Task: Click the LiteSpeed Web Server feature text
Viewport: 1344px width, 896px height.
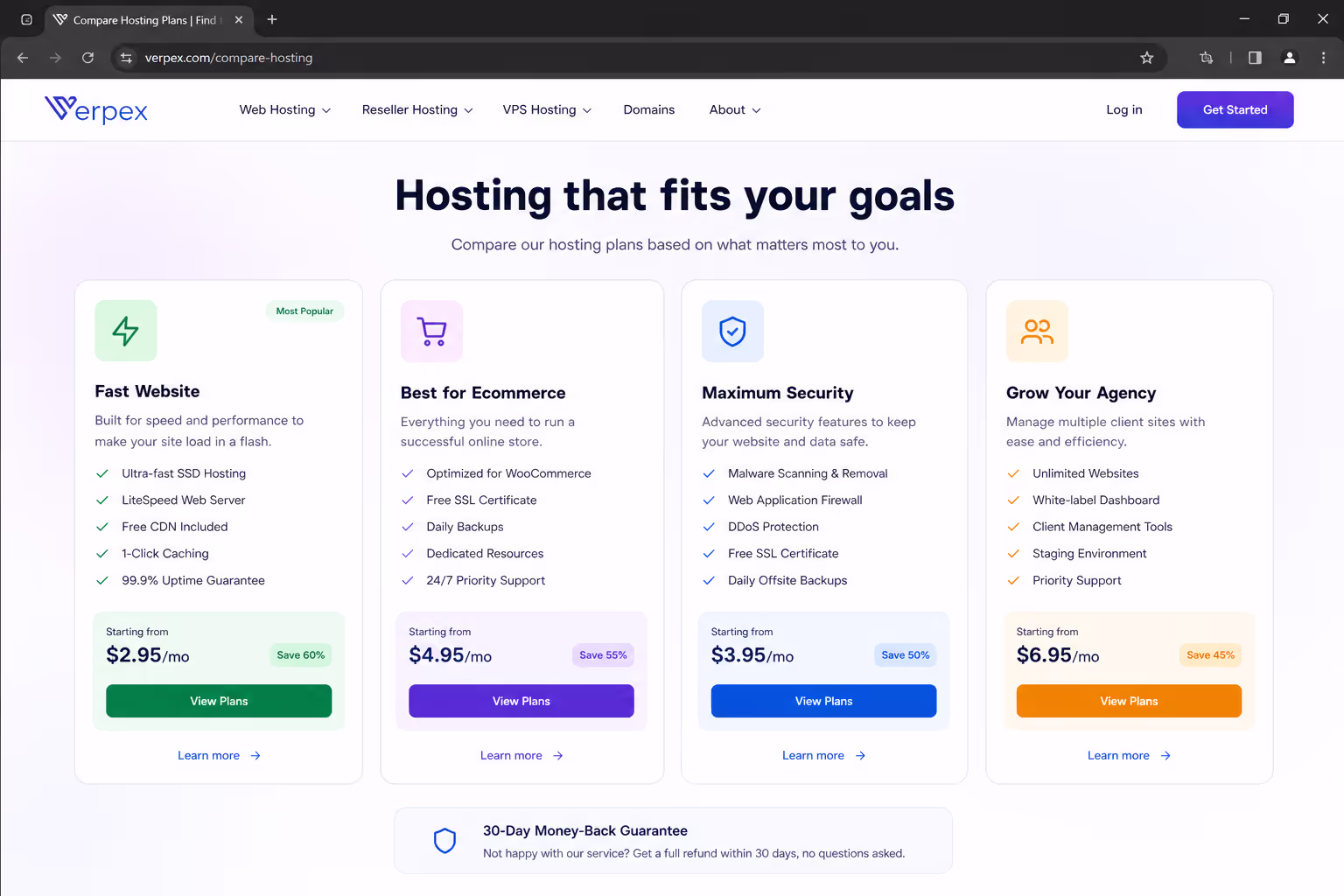Action: (184, 500)
